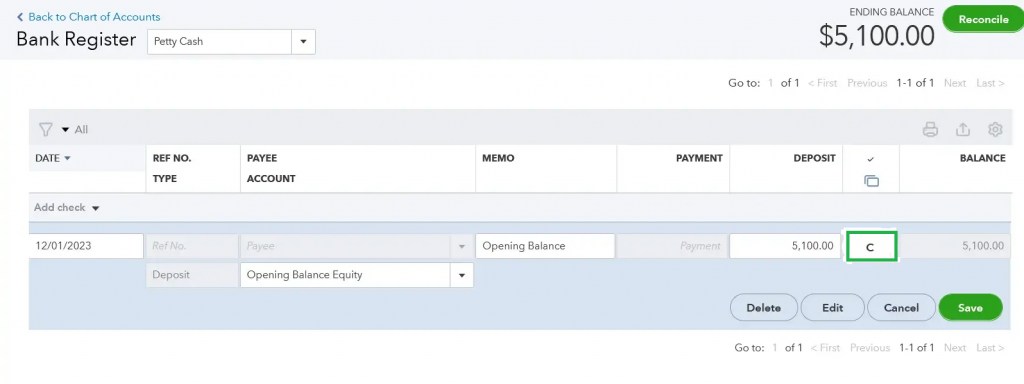The image size is (1024, 384).
Task: Click the REF NO. column header
Action: click(x=172, y=158)
